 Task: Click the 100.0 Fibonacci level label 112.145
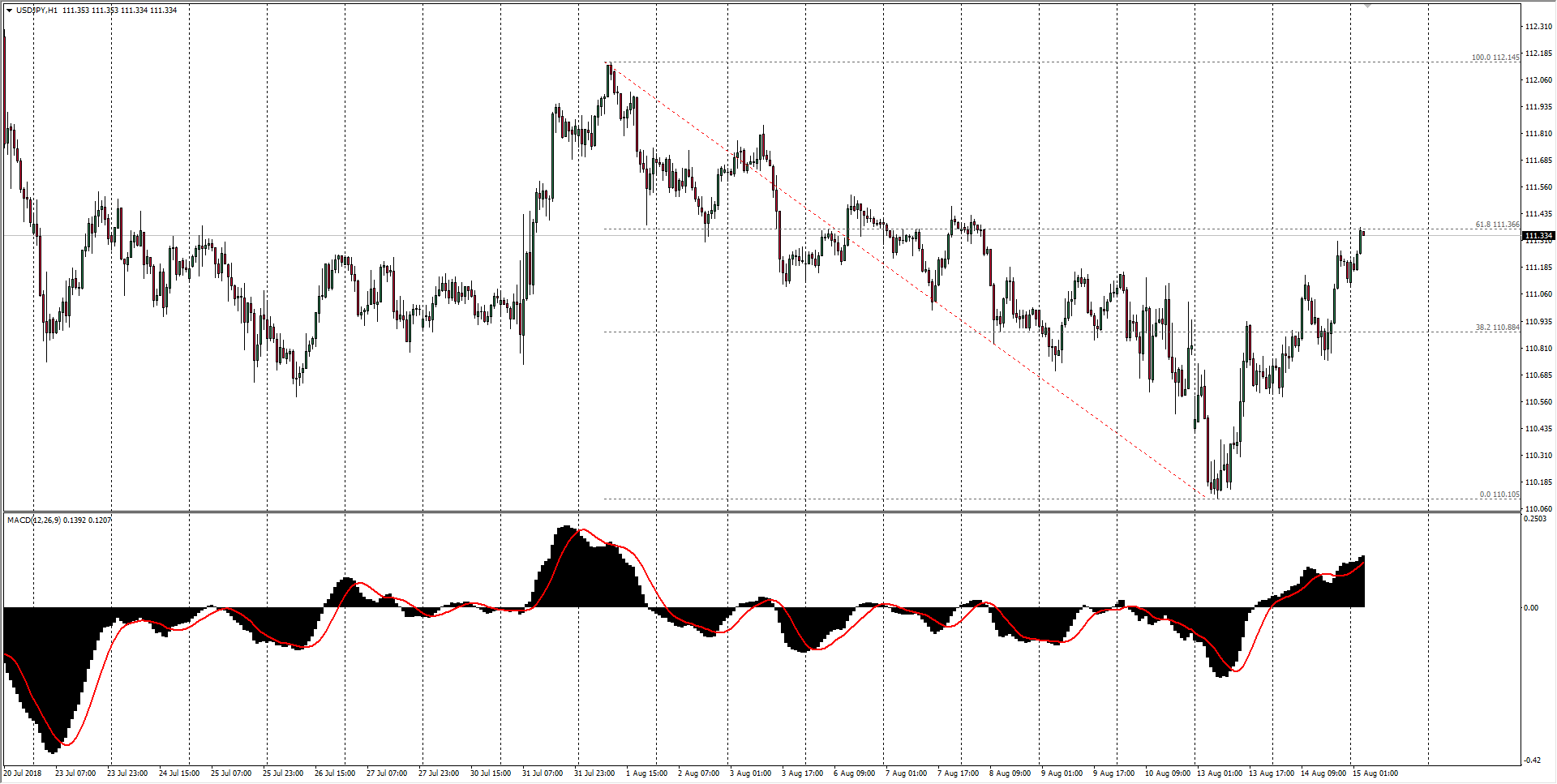tap(1495, 58)
